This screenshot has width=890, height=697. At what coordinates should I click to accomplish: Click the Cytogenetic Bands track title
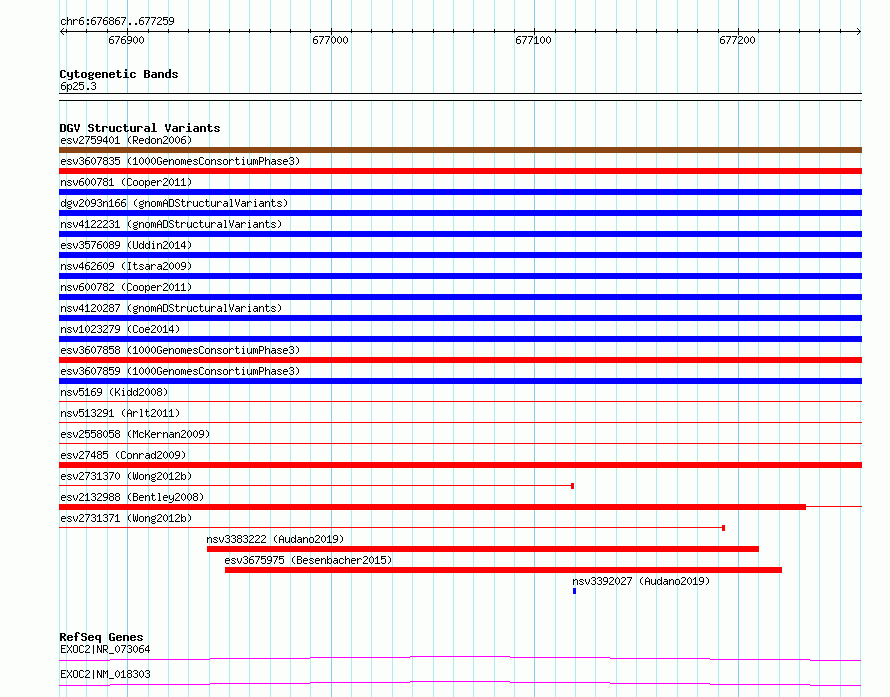coord(119,74)
